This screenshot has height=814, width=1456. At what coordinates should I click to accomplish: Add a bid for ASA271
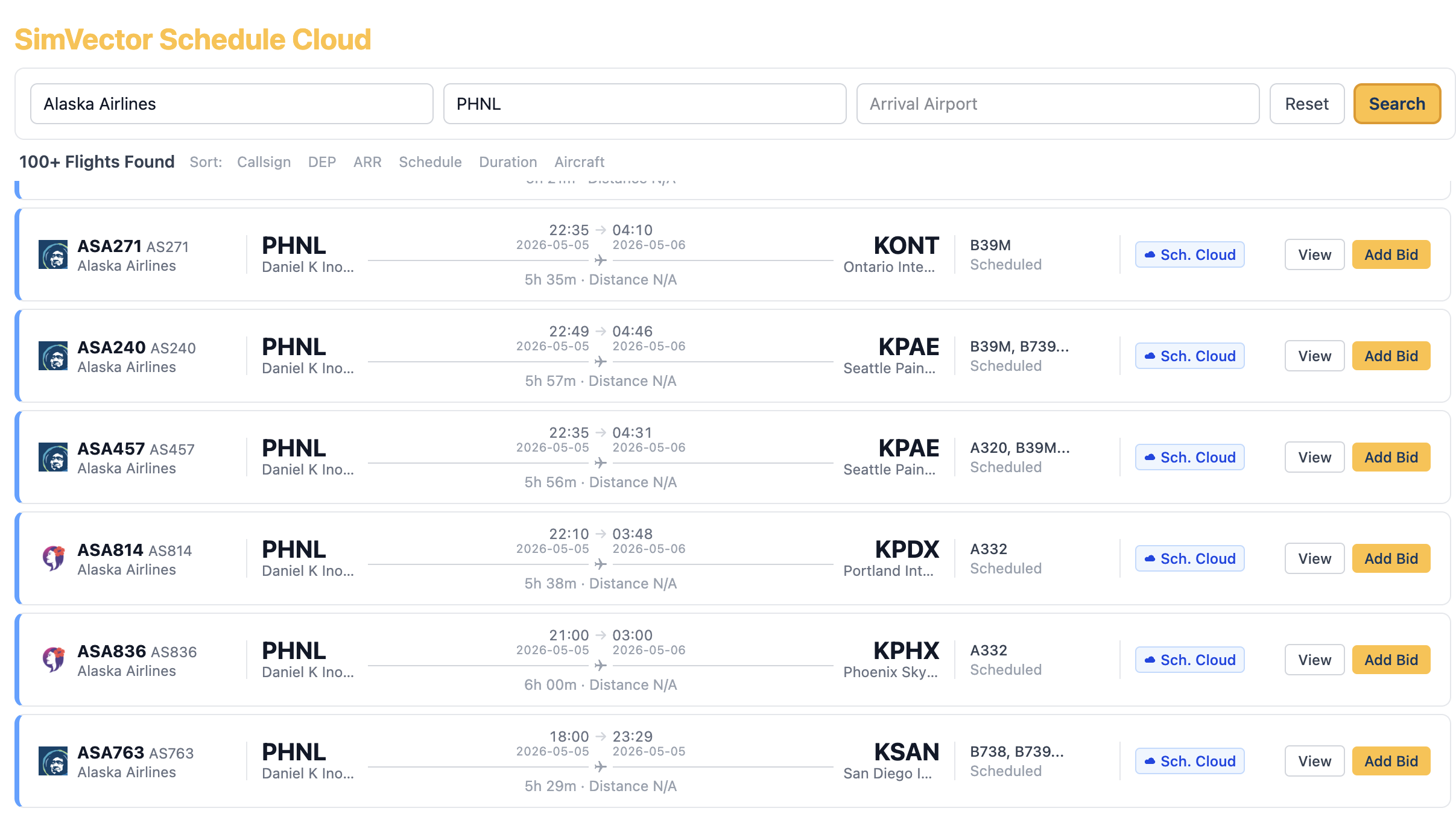pyautogui.click(x=1391, y=255)
